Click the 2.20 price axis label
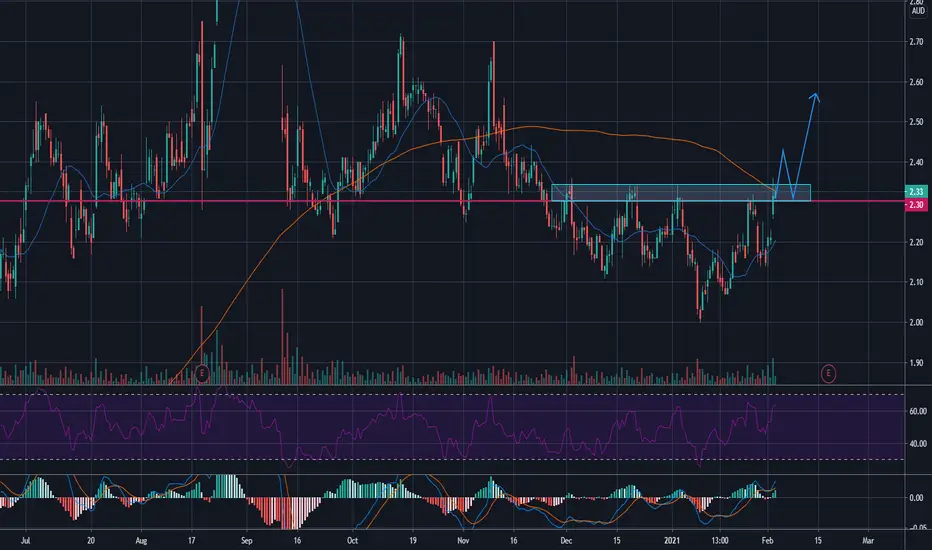The image size is (932, 550). tap(916, 243)
